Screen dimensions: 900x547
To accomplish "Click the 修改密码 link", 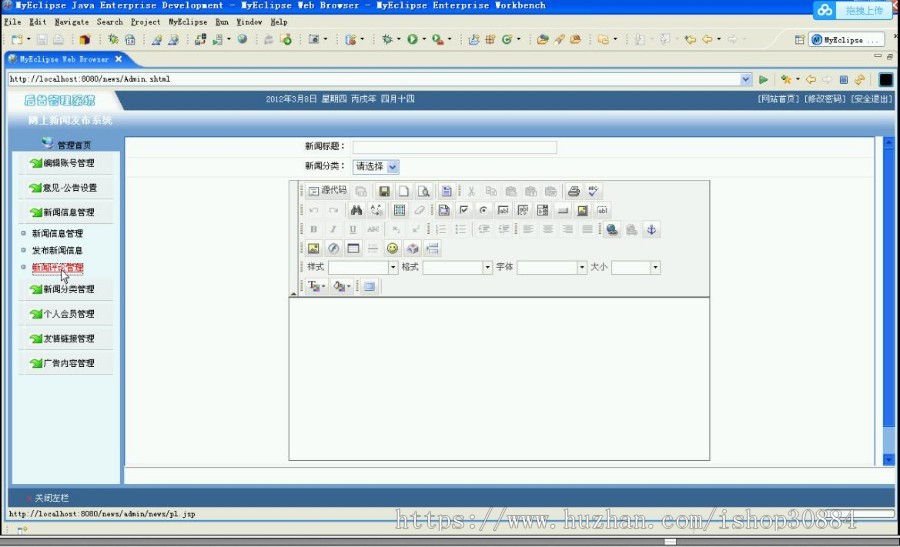I will point(825,99).
